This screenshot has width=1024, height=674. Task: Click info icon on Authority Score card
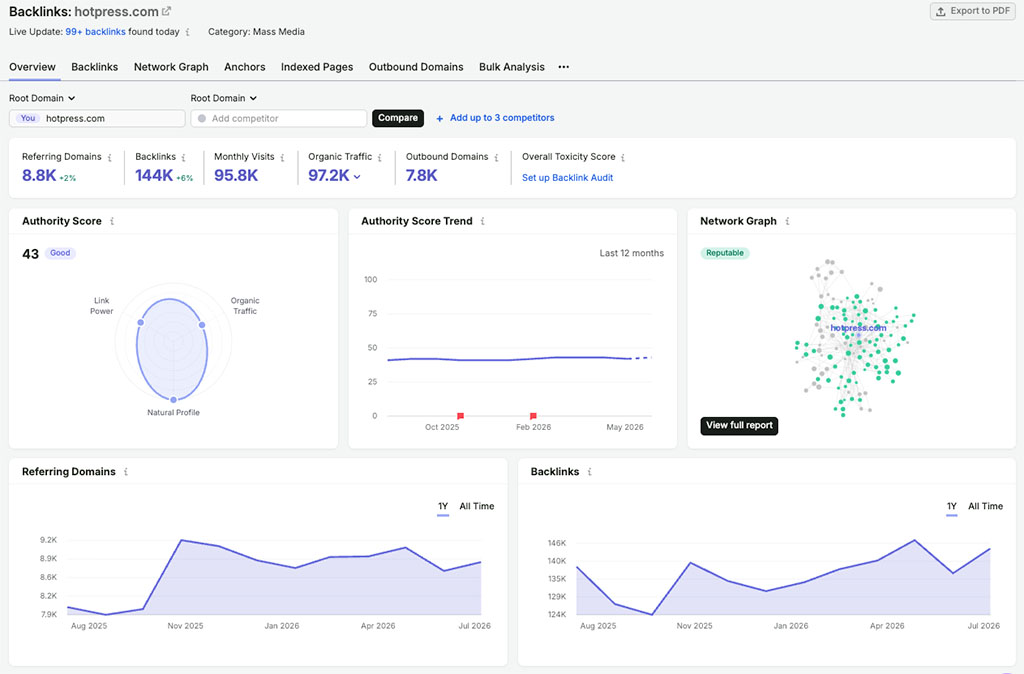tap(112, 221)
